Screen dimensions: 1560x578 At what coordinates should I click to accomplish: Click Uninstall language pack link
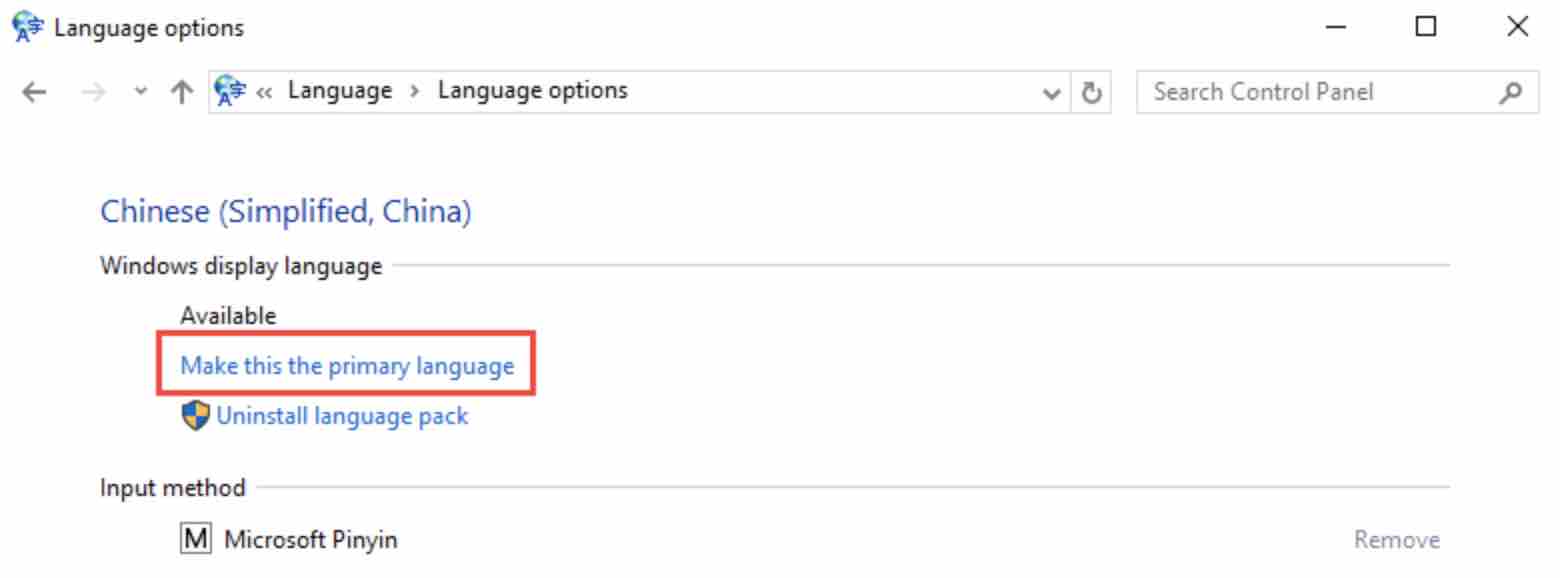coord(342,415)
